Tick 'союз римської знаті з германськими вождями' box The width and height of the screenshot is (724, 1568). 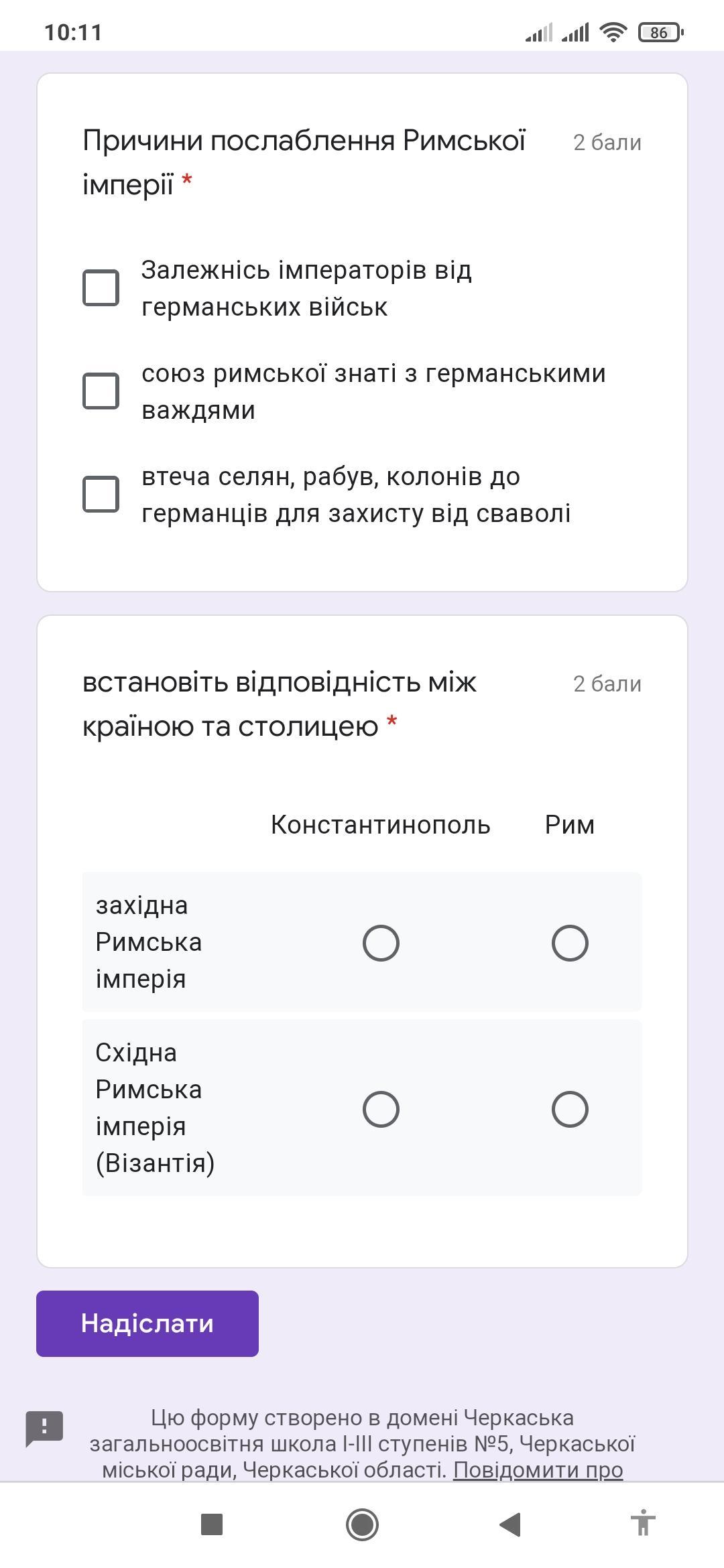tap(101, 391)
